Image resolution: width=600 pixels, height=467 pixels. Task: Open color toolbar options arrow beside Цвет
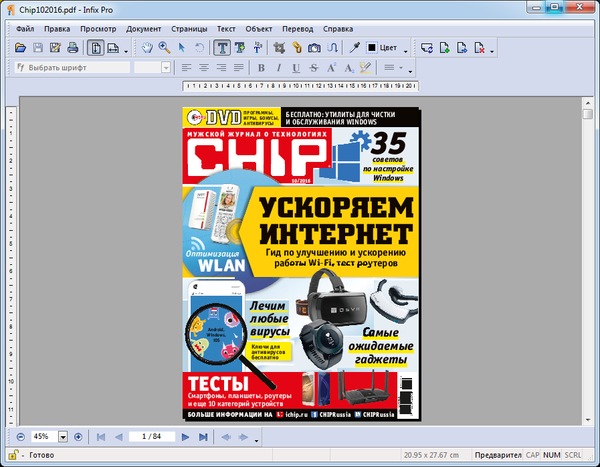[406, 51]
